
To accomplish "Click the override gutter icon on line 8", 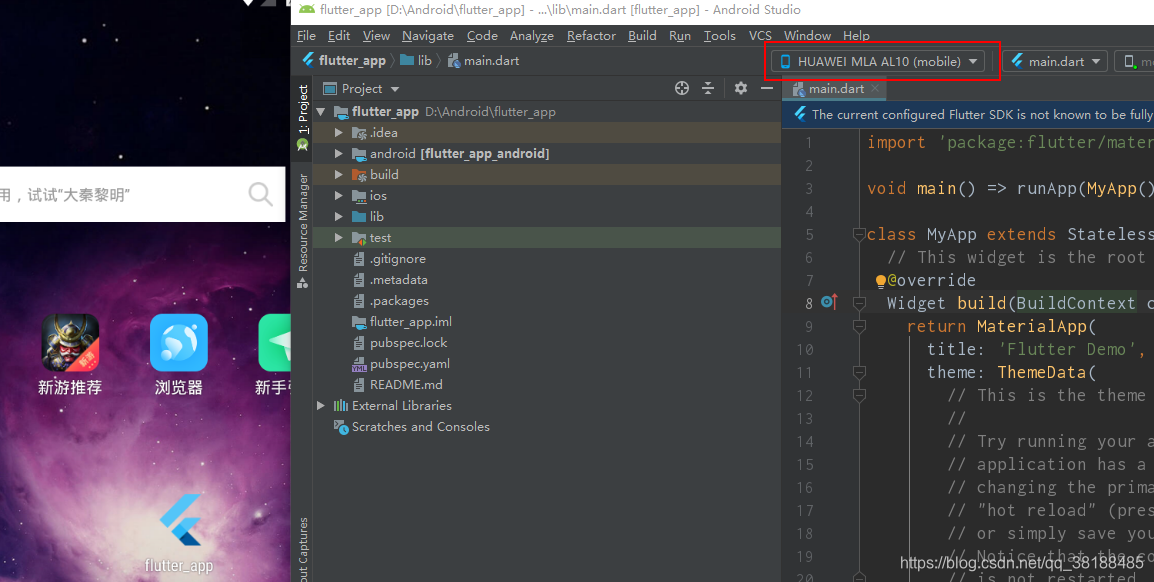I will pos(829,302).
